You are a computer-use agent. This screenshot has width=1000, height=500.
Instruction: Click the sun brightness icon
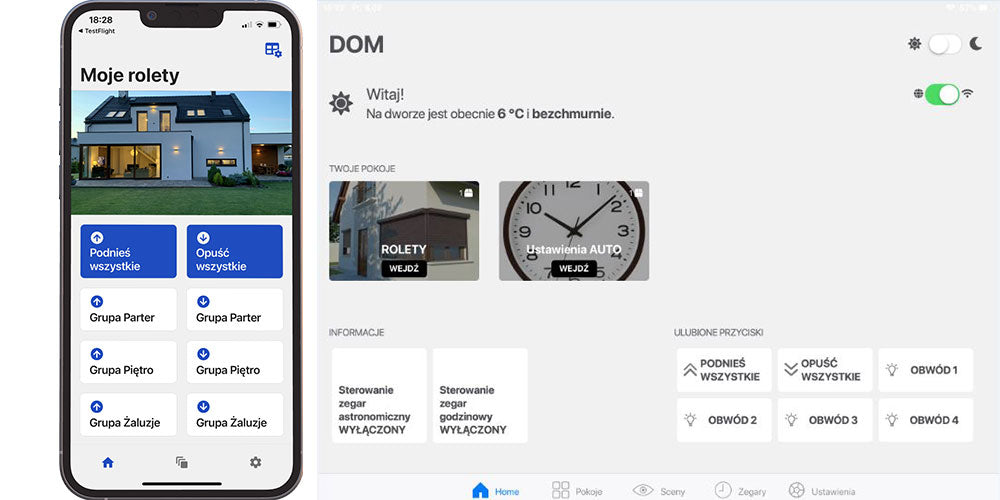914,44
